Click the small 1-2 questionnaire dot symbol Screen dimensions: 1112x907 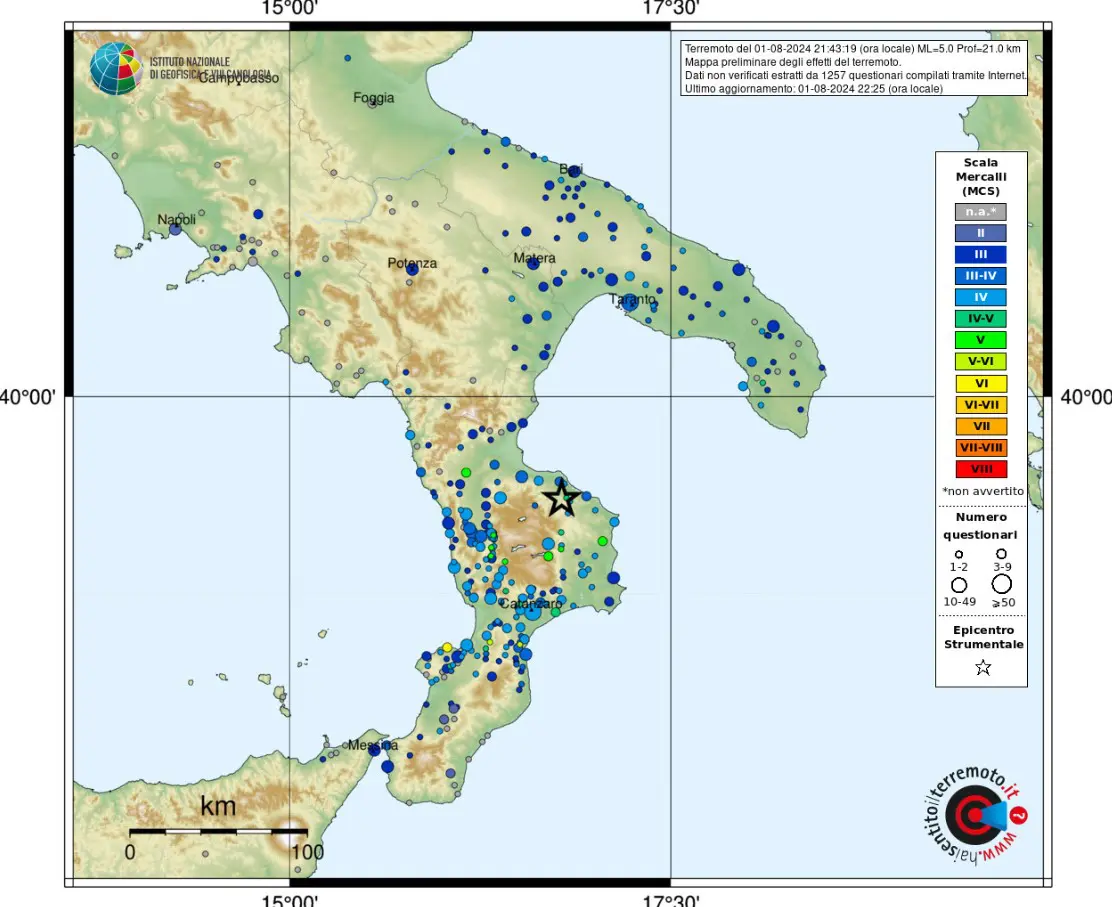point(958,552)
